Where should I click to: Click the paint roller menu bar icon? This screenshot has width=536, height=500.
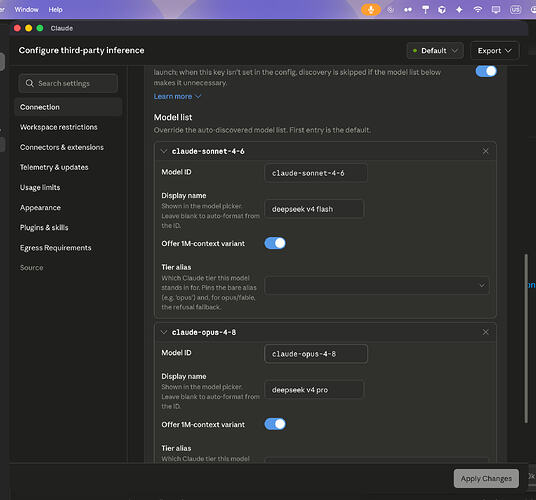[425, 10]
